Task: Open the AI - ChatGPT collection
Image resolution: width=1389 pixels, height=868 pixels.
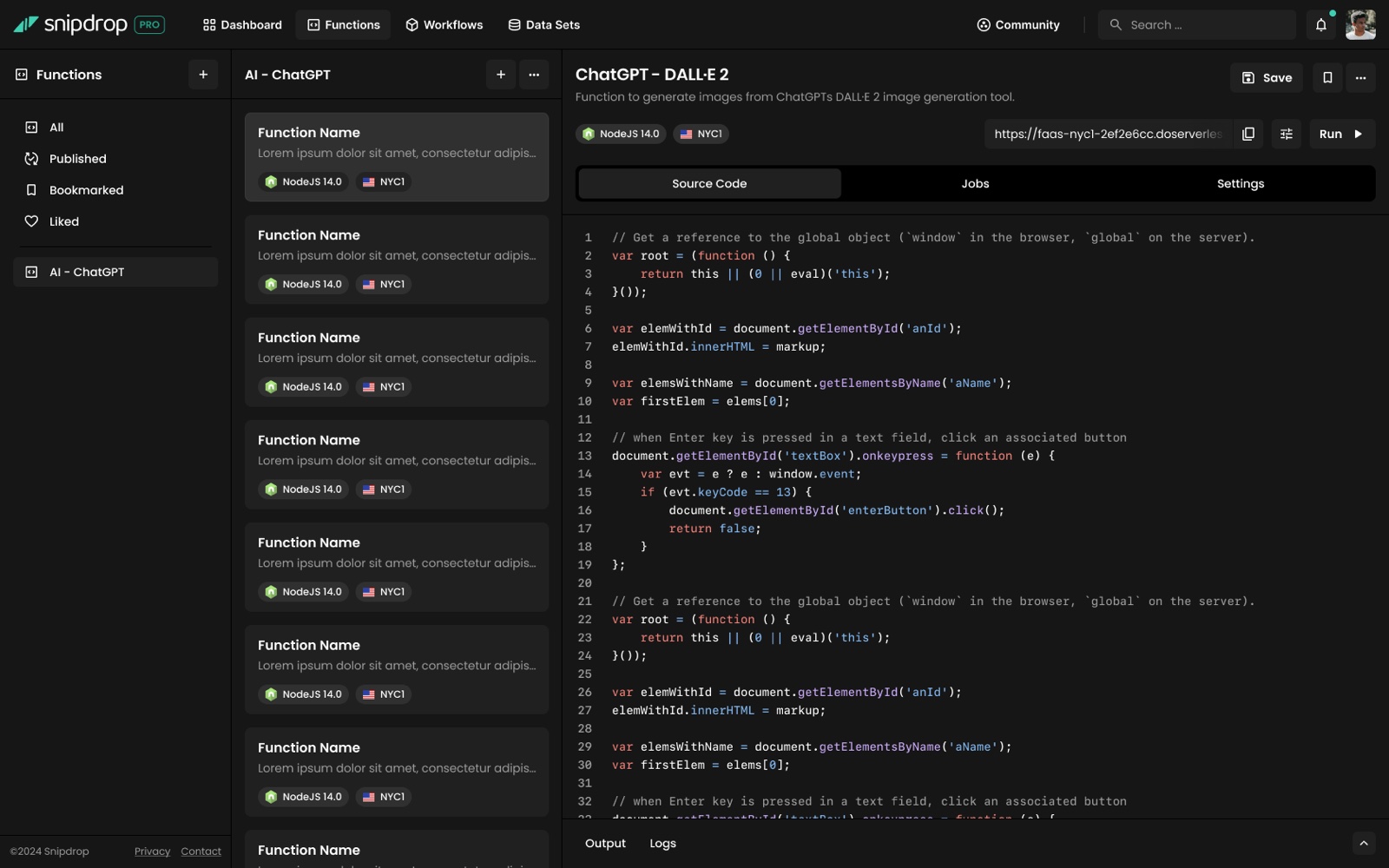Action: pyautogui.click(x=115, y=272)
